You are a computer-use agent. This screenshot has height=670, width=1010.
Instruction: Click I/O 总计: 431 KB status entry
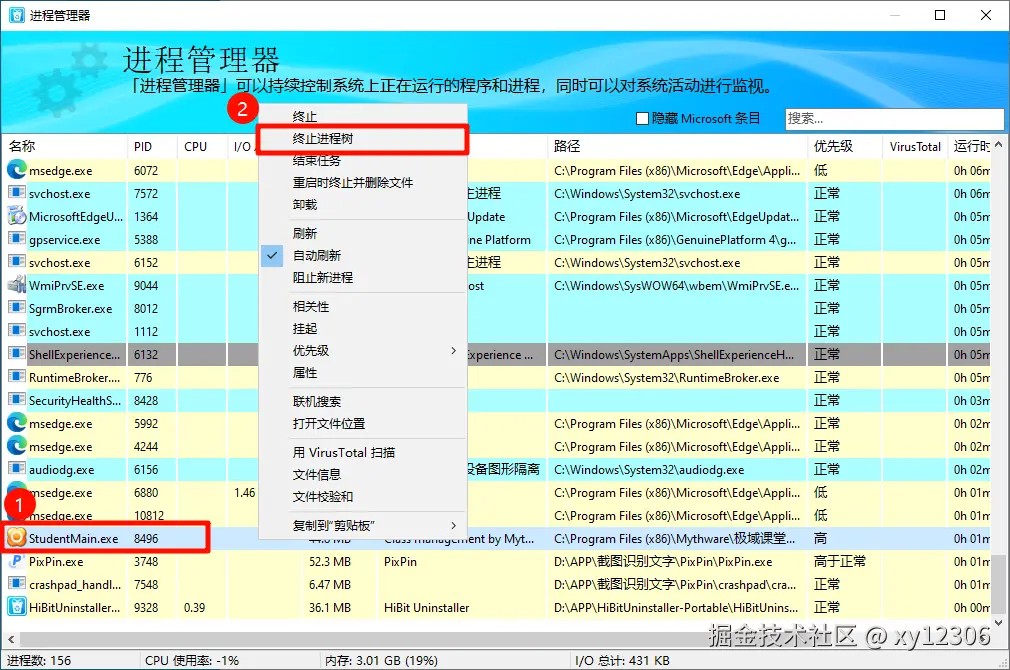622,660
